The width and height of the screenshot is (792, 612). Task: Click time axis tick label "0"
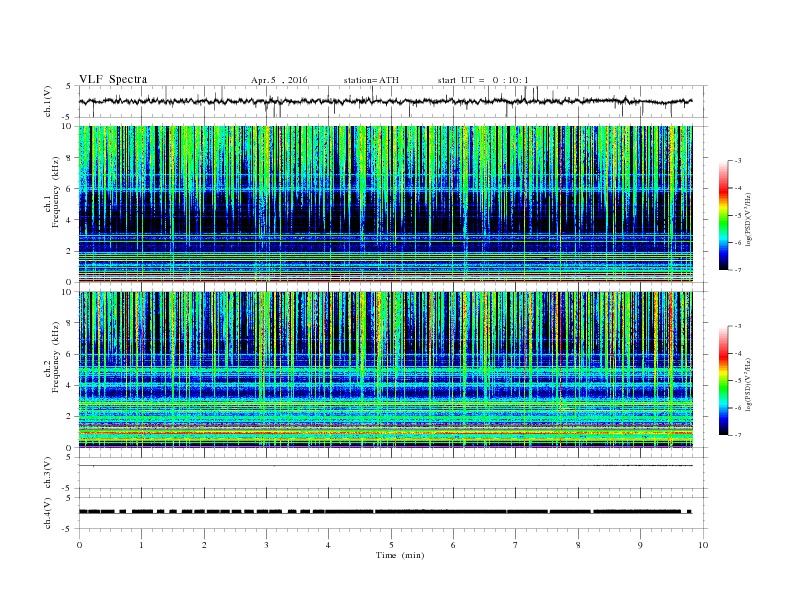(x=79, y=545)
